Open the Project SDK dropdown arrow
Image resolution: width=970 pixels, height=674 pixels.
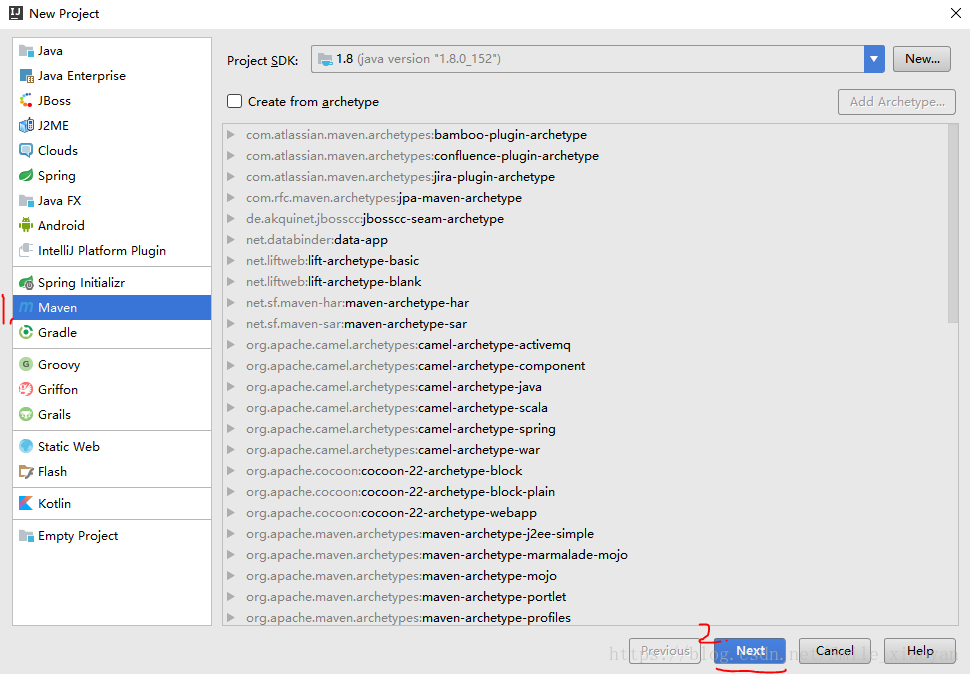click(874, 59)
